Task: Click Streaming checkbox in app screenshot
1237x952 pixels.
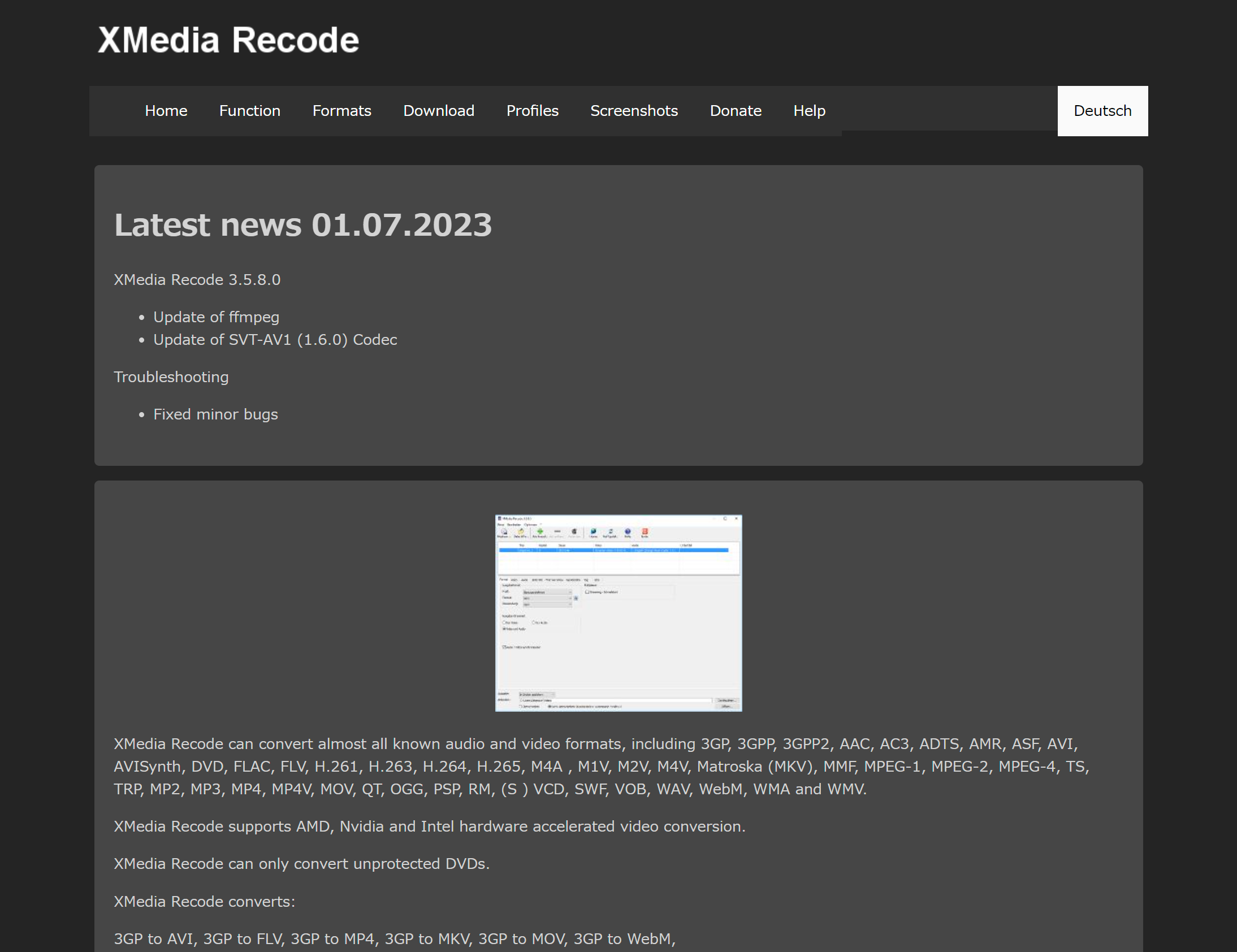Action: 587,592
